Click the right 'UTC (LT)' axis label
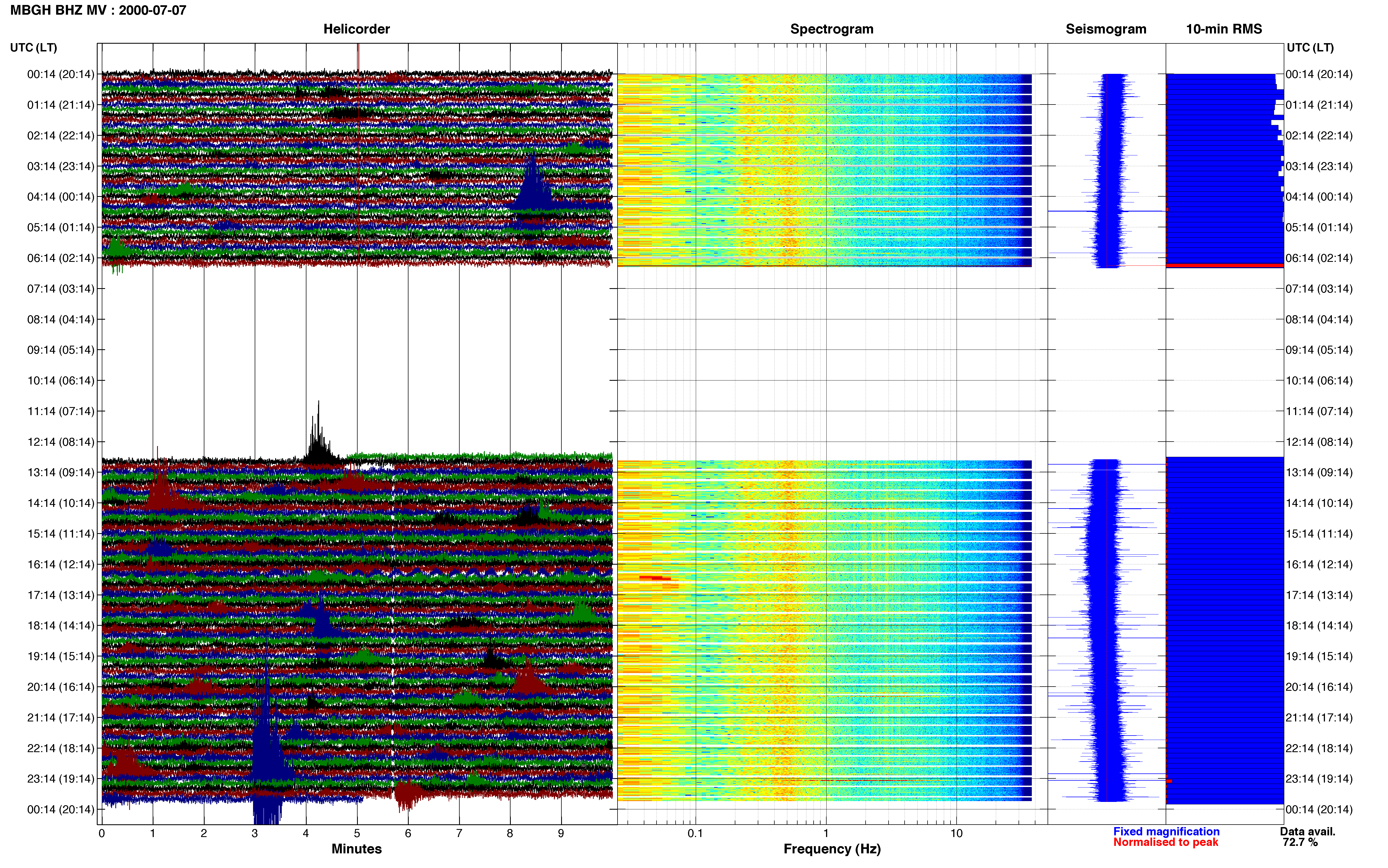 (x=1310, y=48)
